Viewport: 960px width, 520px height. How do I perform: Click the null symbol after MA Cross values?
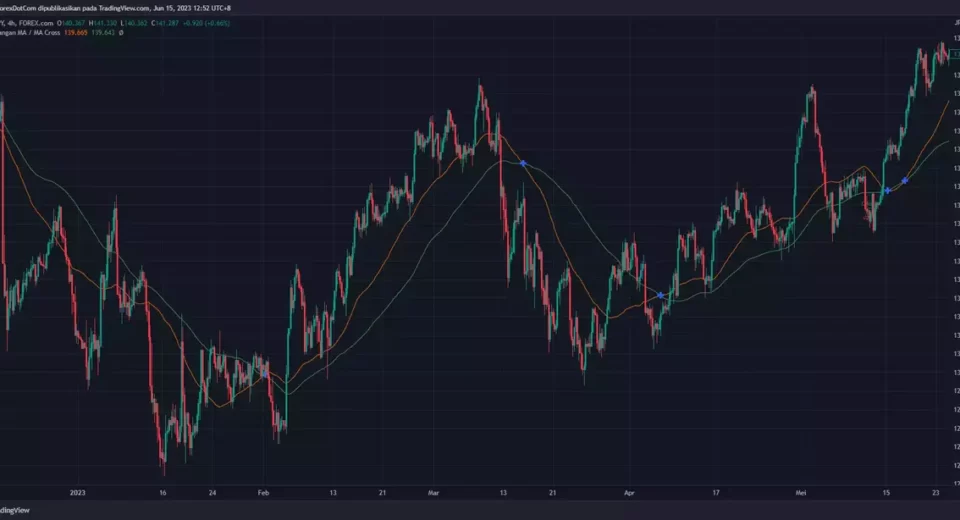(x=121, y=32)
